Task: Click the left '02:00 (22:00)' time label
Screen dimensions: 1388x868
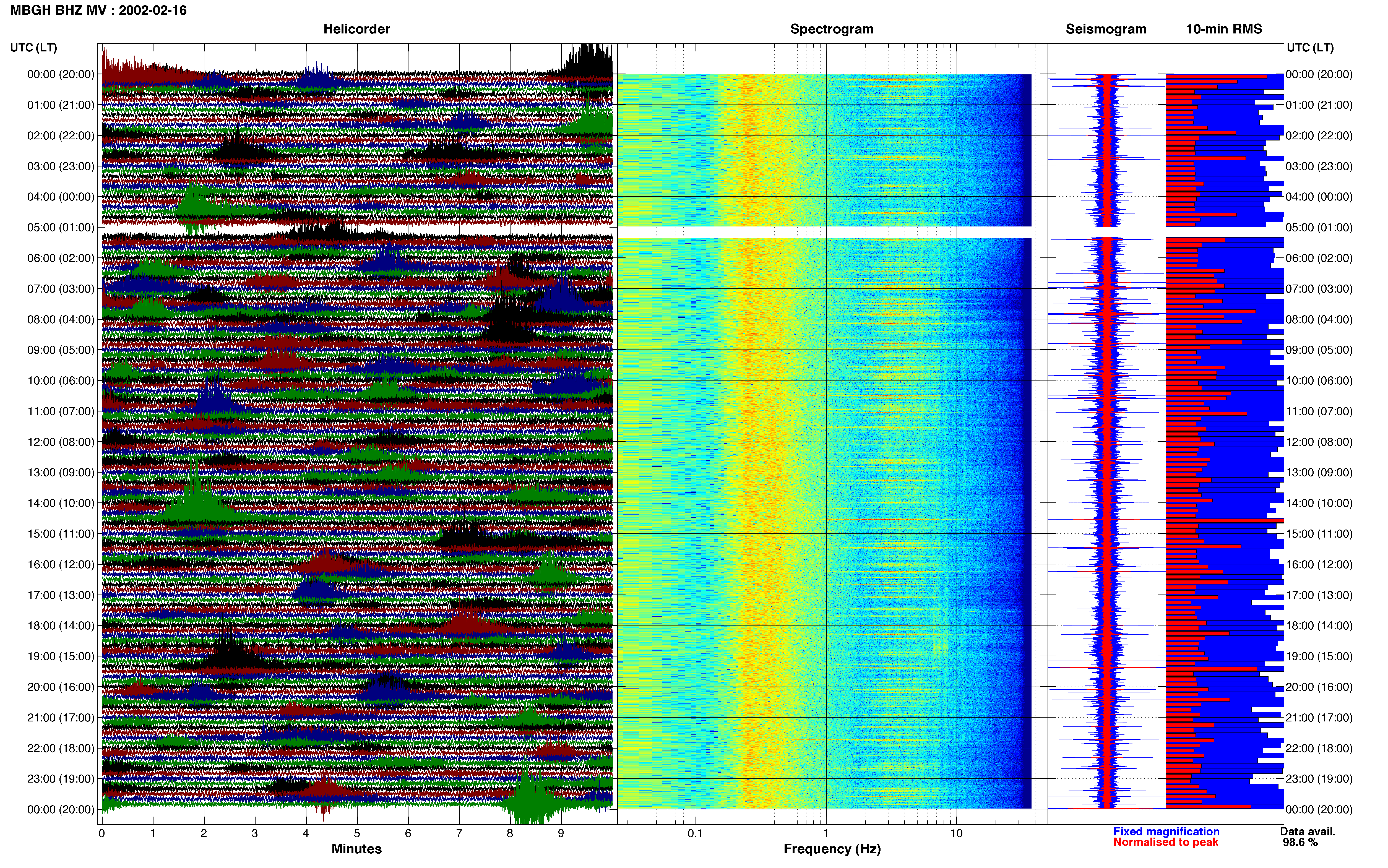Action: (x=61, y=135)
